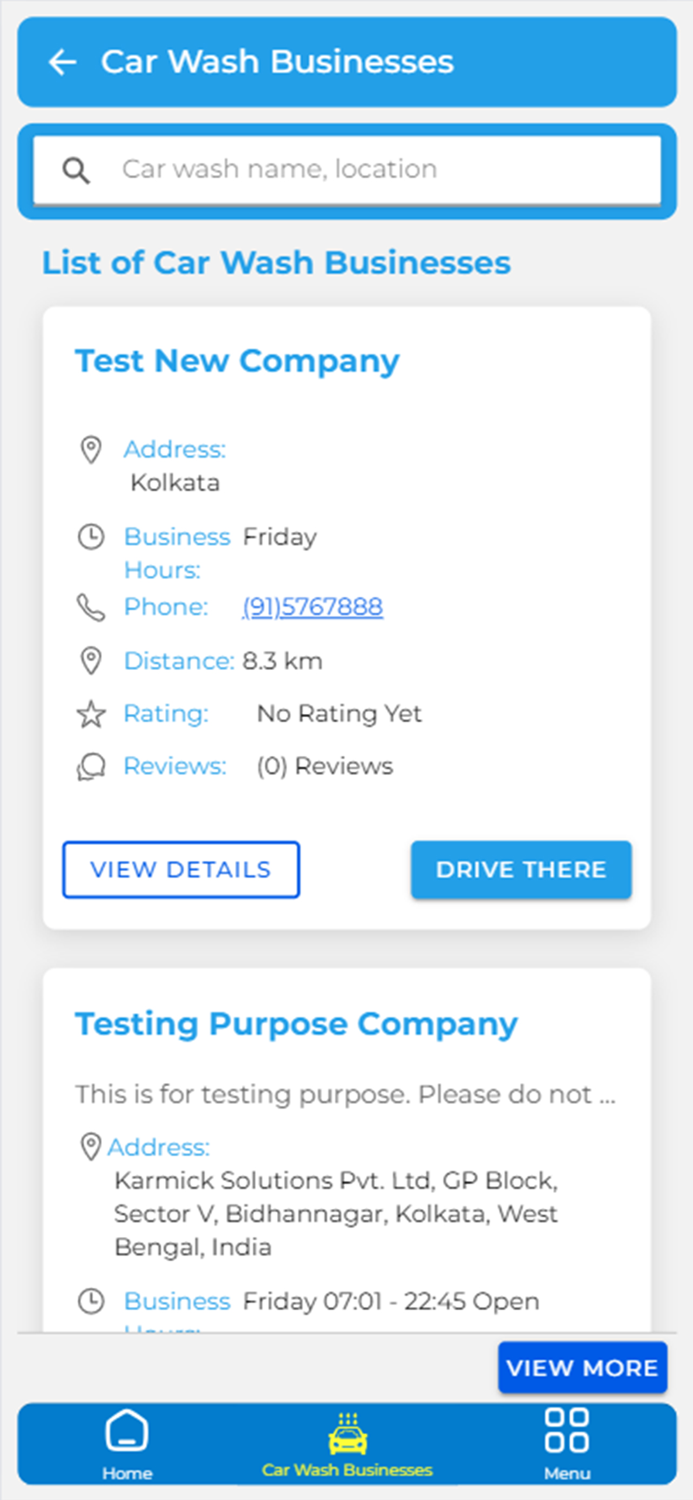Click the phone handset icon for Test New Company

pyautogui.click(x=91, y=607)
